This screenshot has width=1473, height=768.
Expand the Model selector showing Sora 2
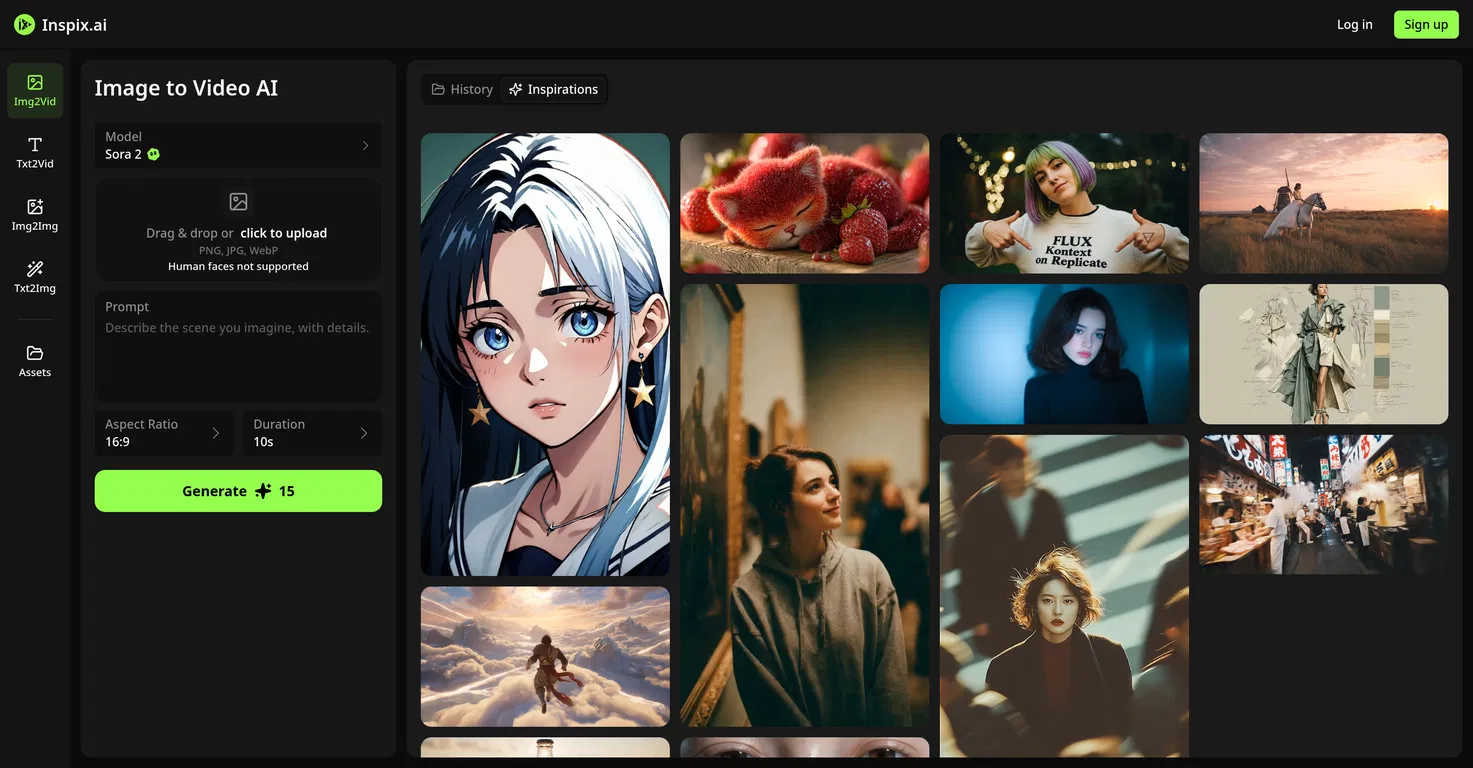(x=238, y=146)
